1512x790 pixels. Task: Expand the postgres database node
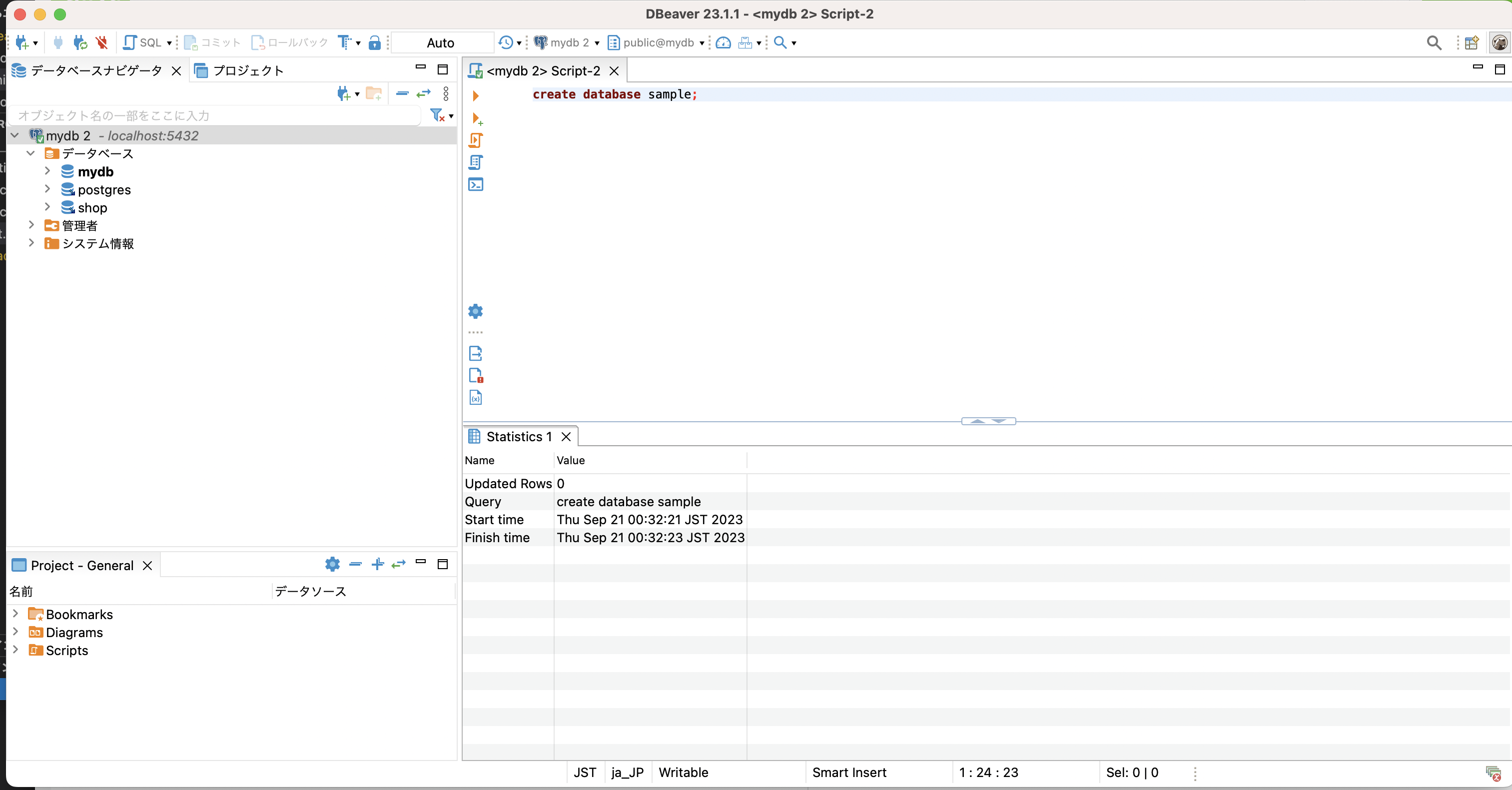47,189
